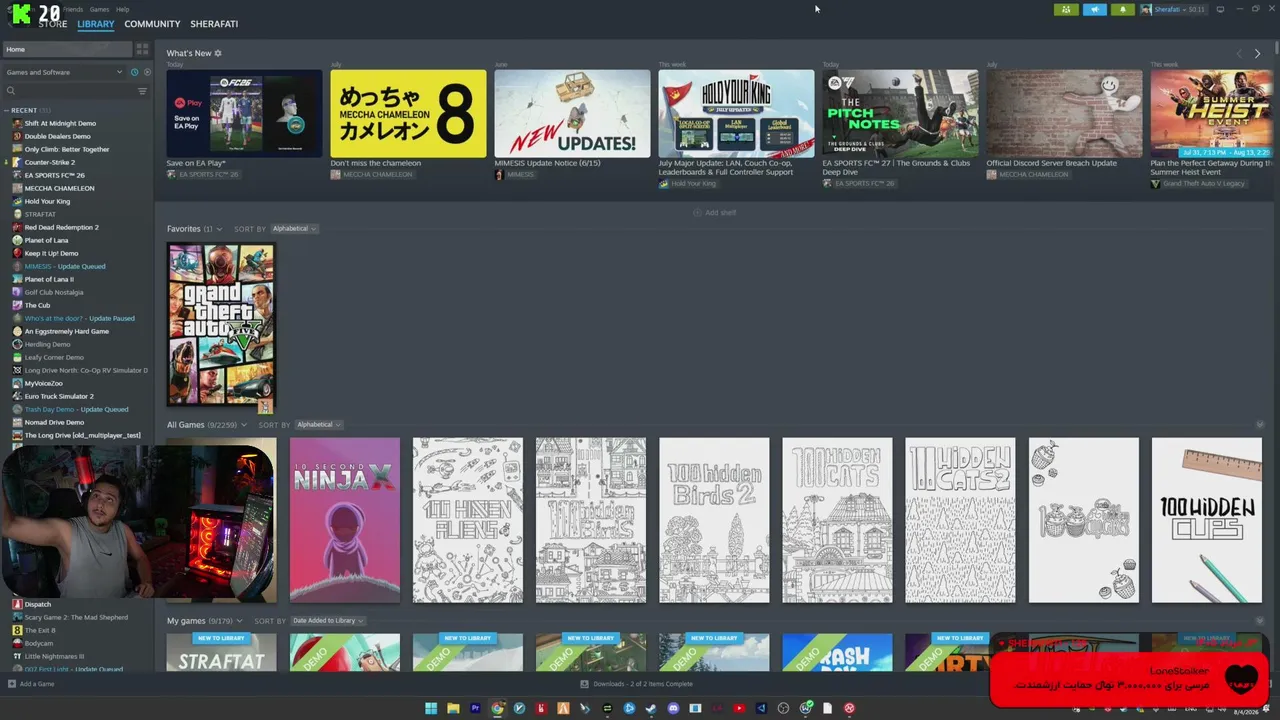Open the Sherafati account dropdown
This screenshot has width=1280, height=720.
point(1173,10)
